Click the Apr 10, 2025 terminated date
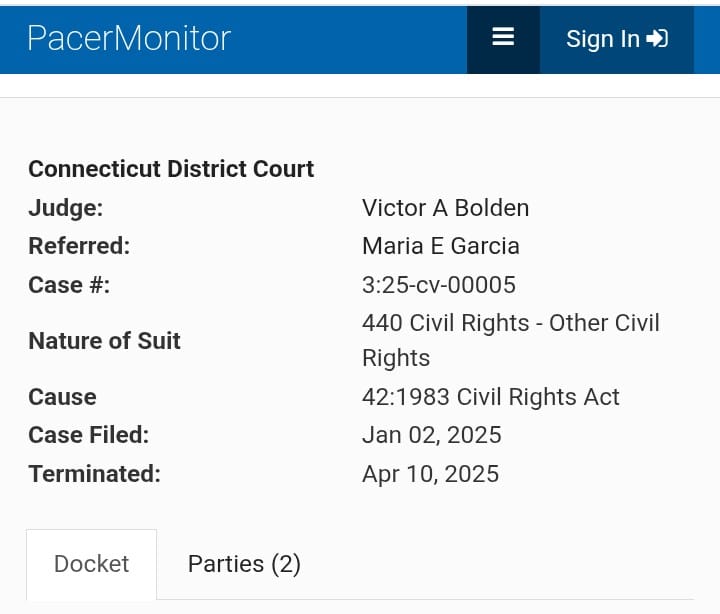The height and width of the screenshot is (614, 720). [x=430, y=474]
